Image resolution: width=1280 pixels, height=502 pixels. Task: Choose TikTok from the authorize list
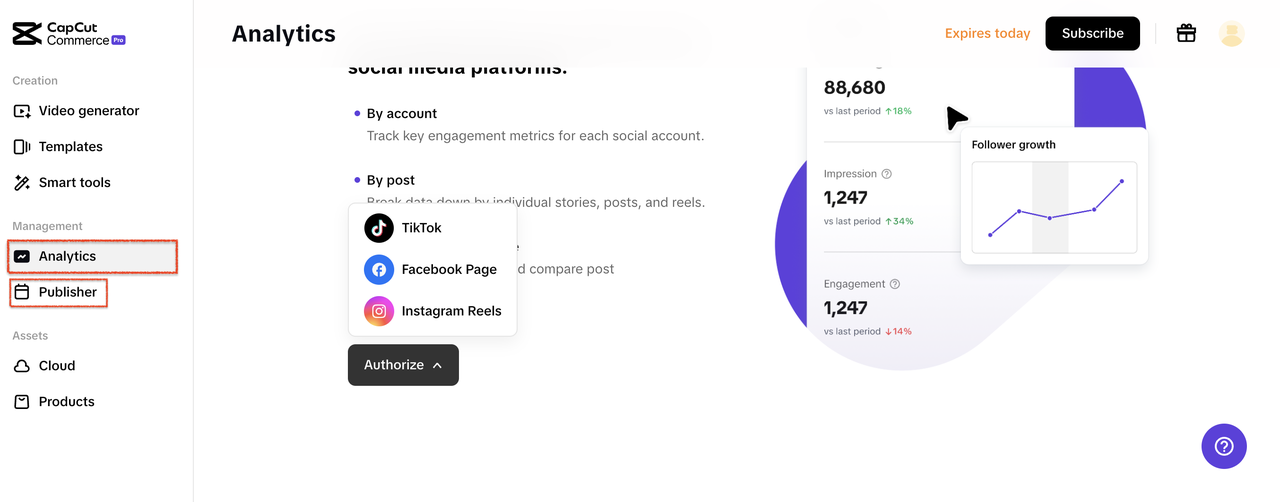421,228
